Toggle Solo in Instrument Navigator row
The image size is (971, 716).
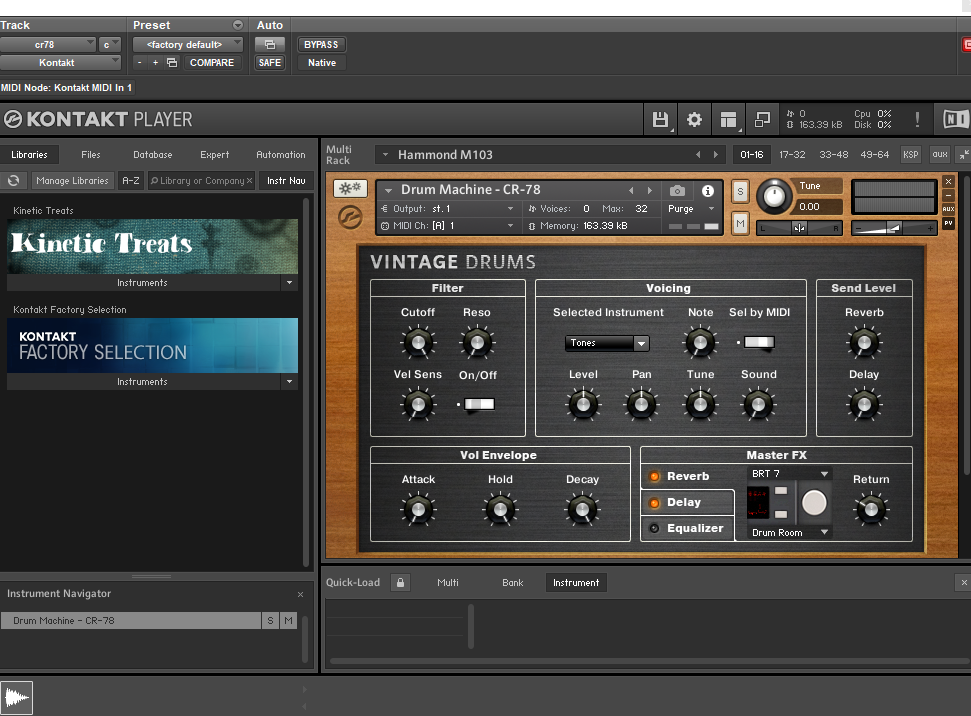[270, 621]
